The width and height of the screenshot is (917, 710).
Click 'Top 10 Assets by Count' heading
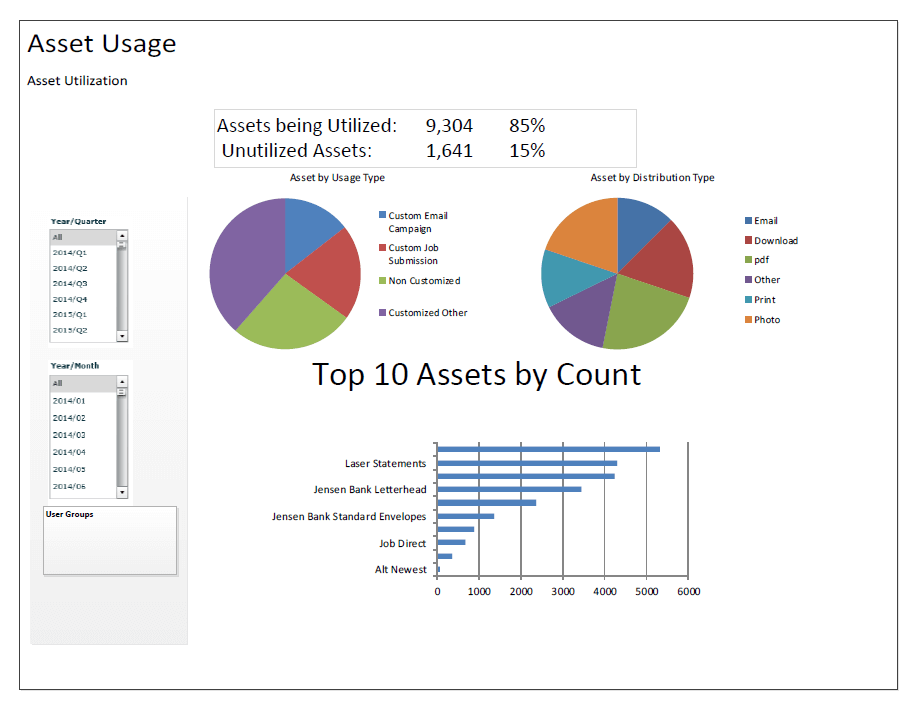pos(477,375)
